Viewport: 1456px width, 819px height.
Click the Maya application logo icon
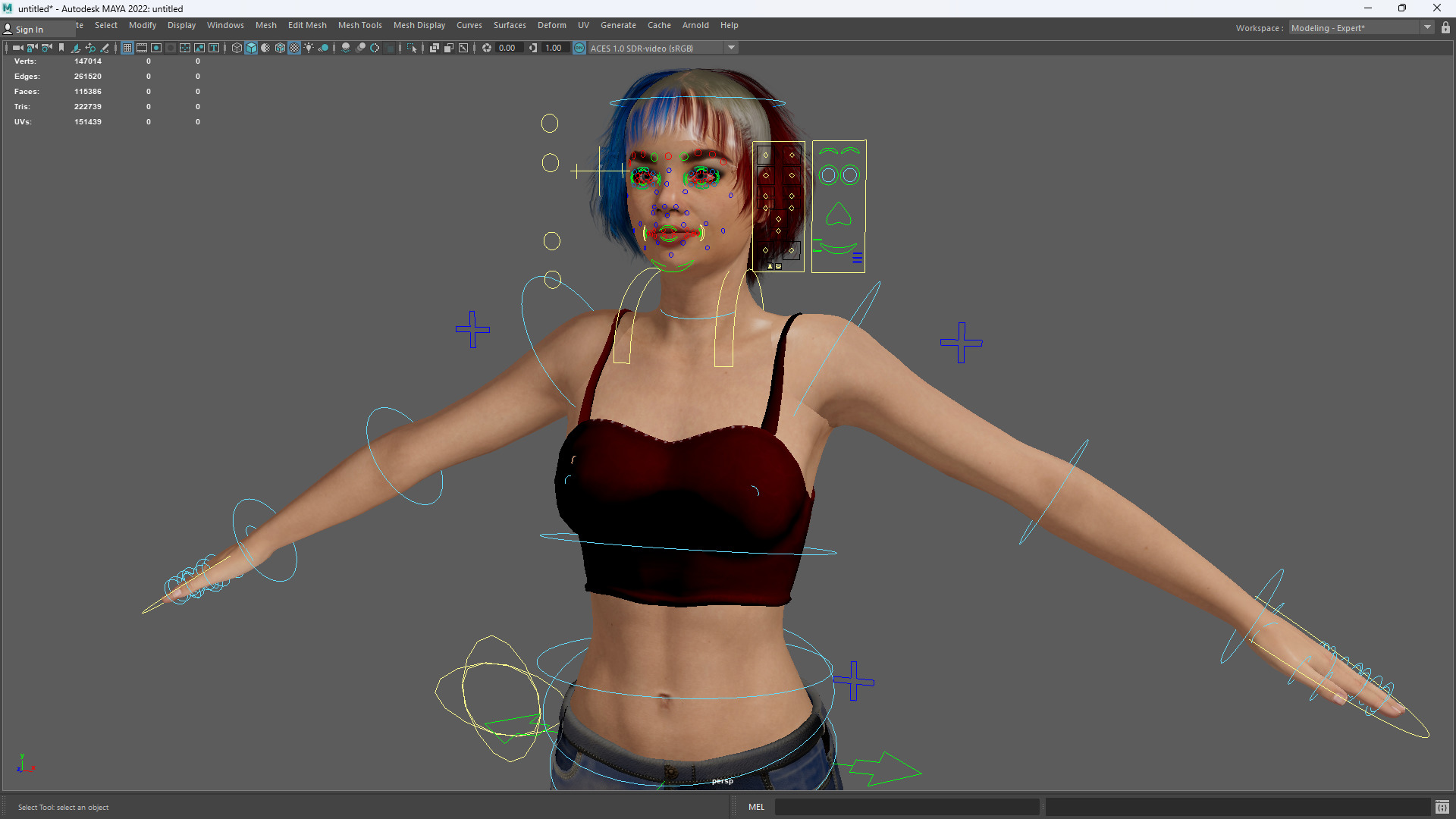coord(8,8)
